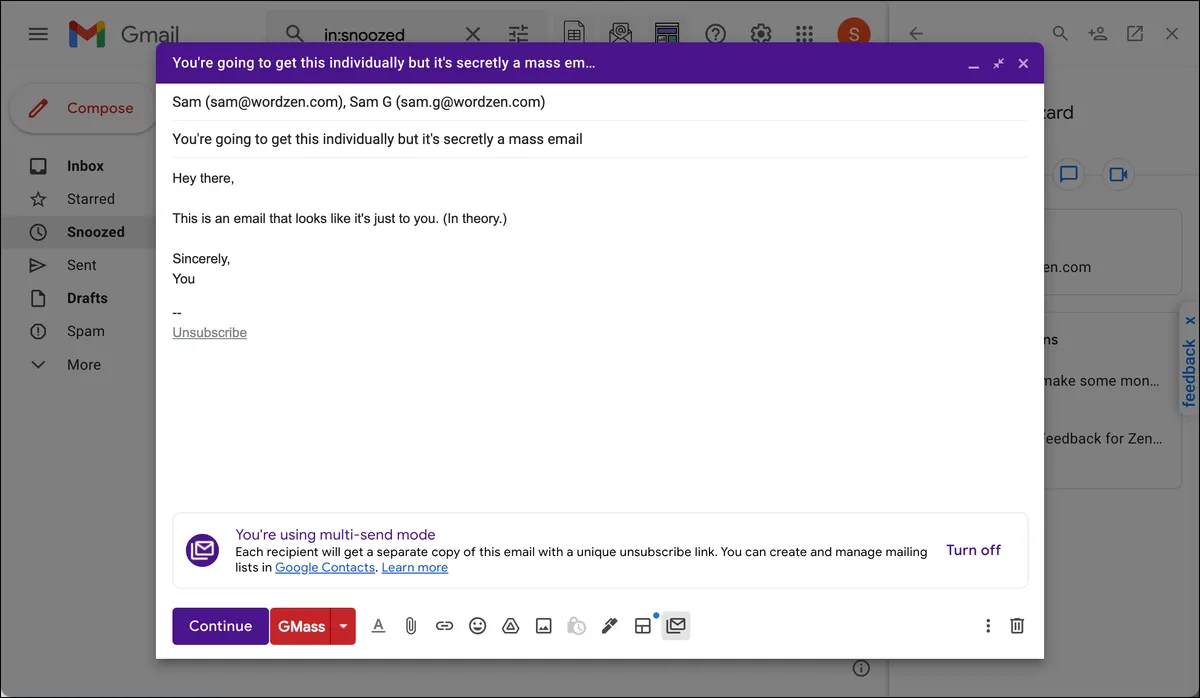Click the GMass reports icon in header
This screenshot has height=698, width=1200.
pos(667,33)
